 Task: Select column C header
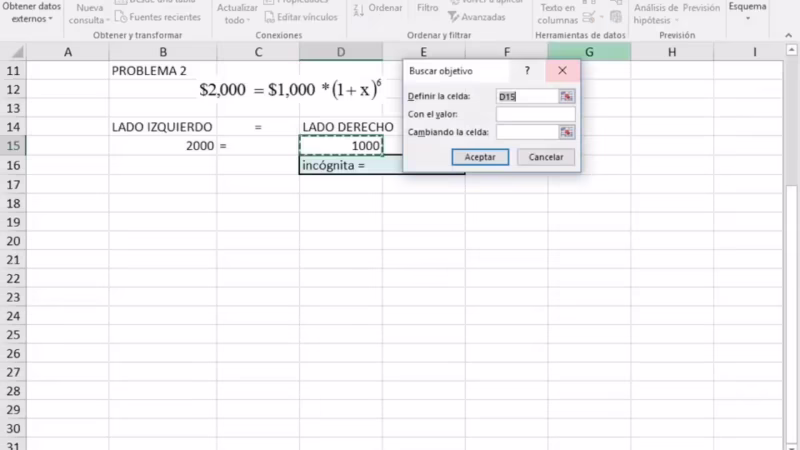(258, 52)
